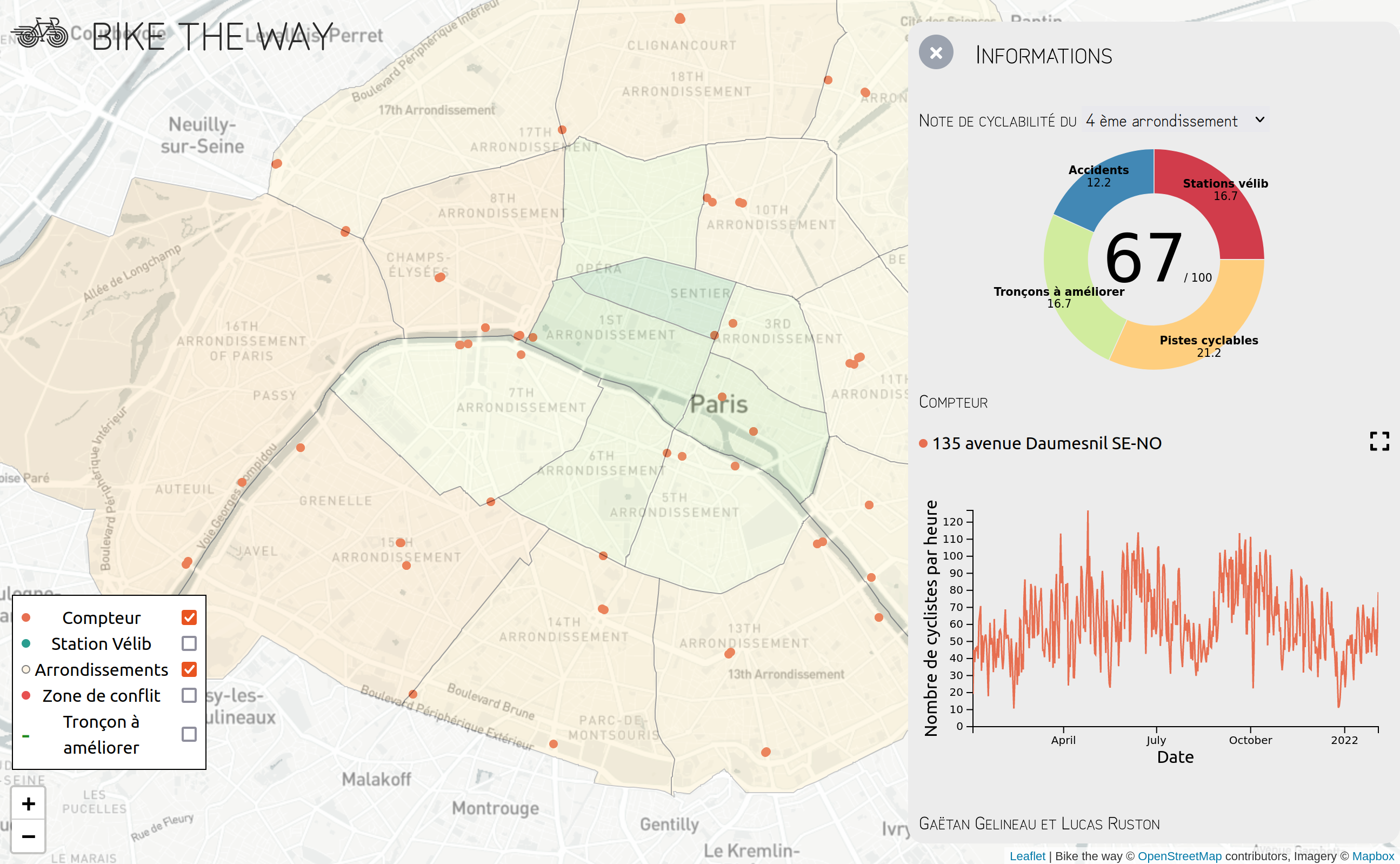Click the counter marker near Champs-Élysées label
The image size is (1400, 864).
click(439, 278)
